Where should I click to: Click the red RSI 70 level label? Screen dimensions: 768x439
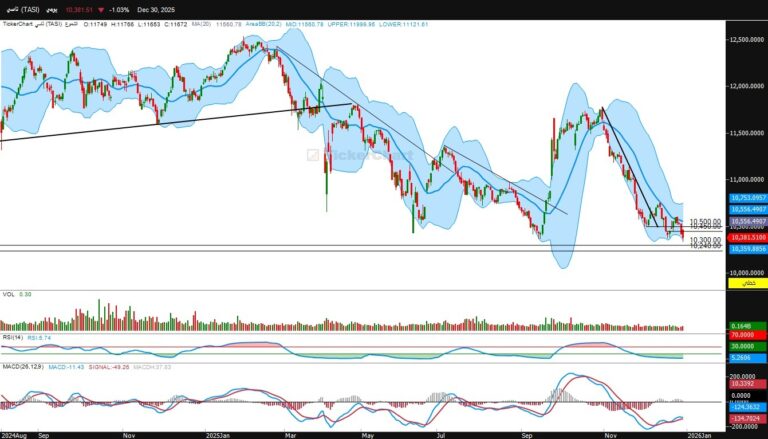(747, 336)
